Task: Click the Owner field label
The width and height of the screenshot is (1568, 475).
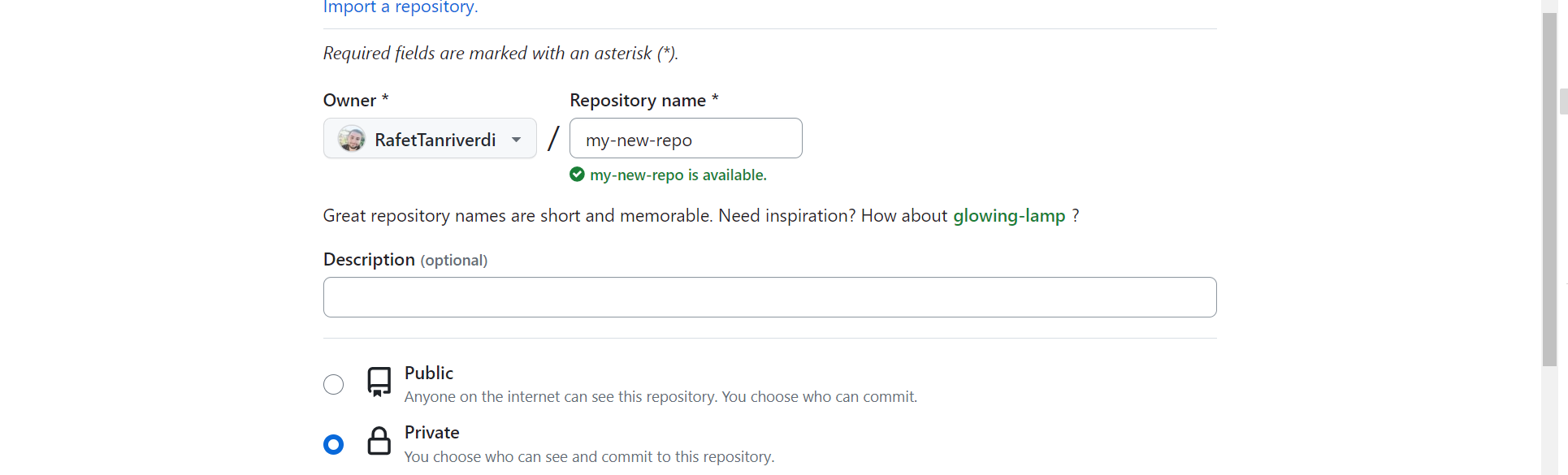Action: [x=356, y=101]
